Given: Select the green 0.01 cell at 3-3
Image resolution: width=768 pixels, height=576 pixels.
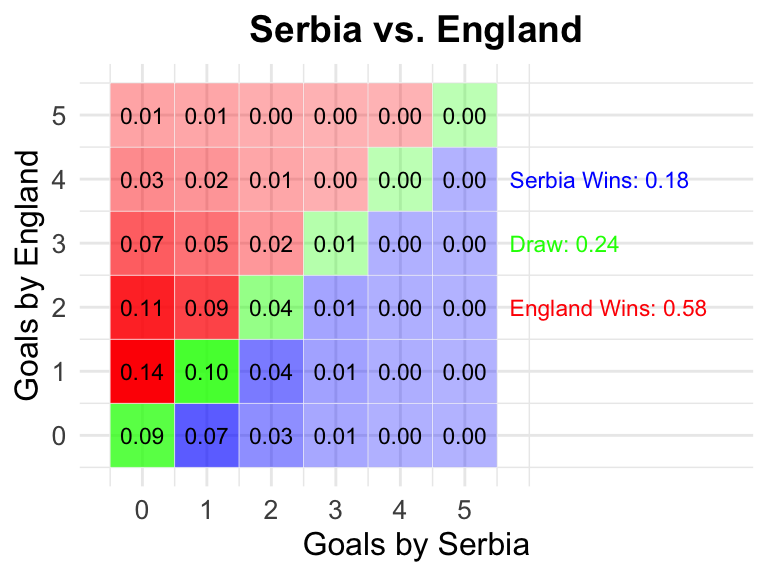Looking at the screenshot, I should click(336, 243).
